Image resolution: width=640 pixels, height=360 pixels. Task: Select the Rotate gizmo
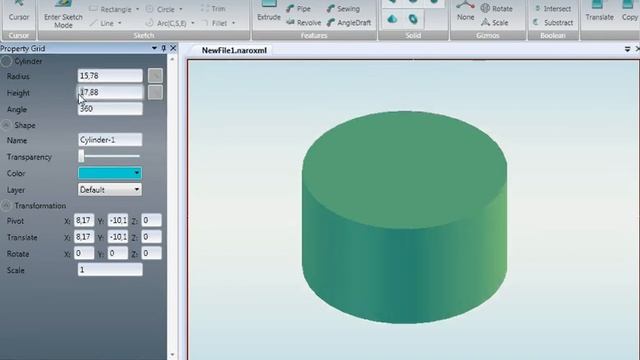point(496,9)
